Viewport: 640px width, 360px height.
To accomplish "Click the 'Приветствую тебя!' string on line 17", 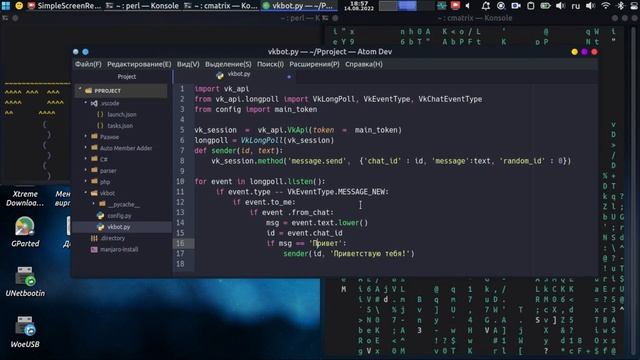I will [370, 253].
